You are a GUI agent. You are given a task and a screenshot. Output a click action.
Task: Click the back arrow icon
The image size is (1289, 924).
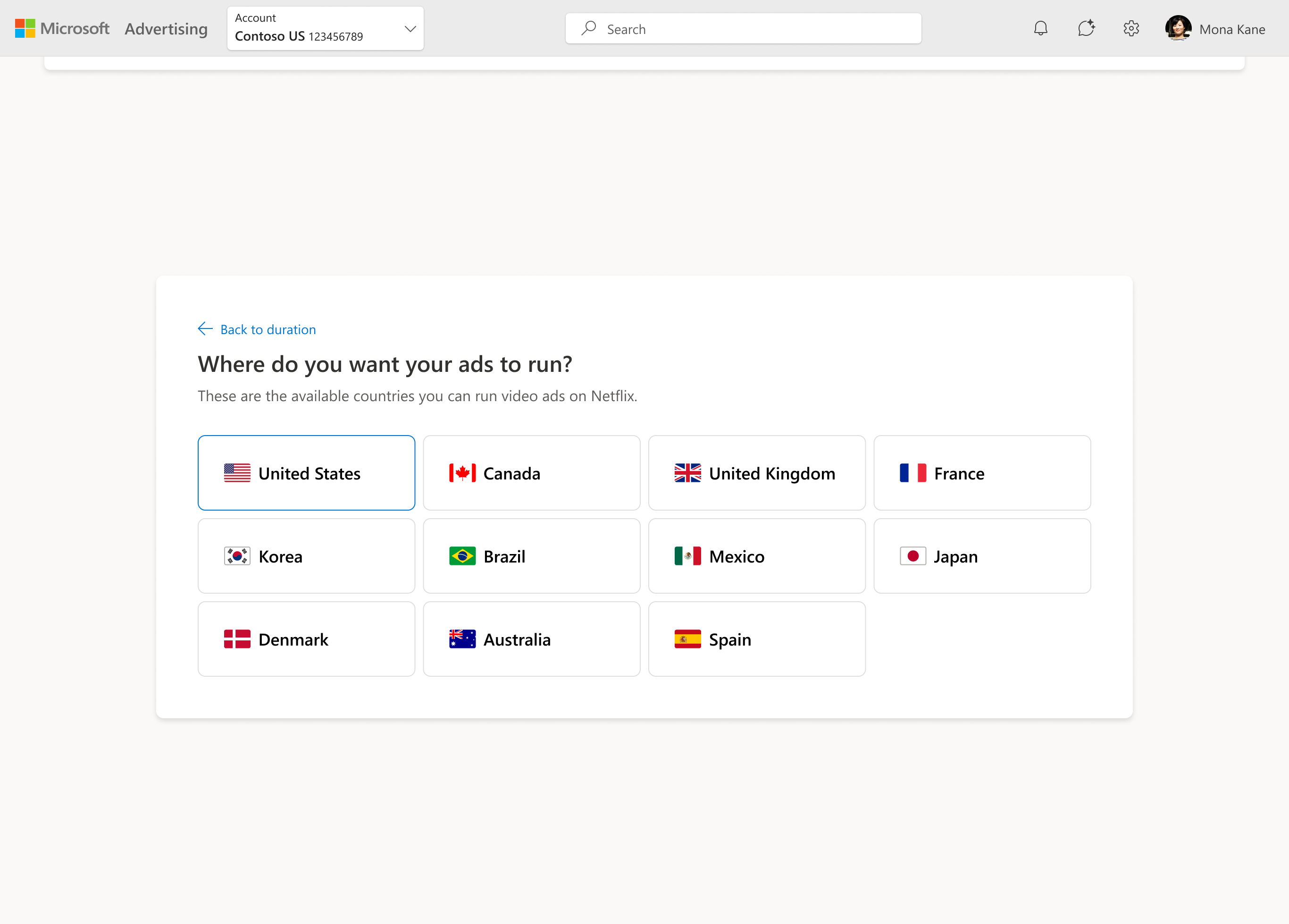click(205, 329)
